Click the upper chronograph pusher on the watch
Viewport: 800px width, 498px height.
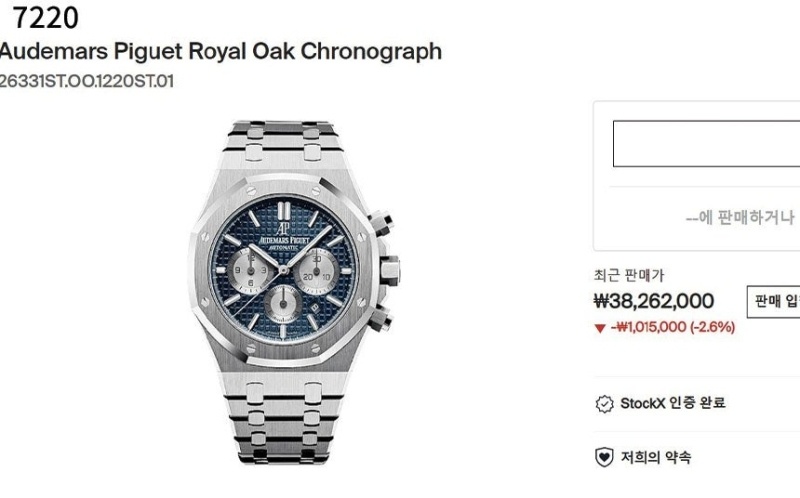point(379,223)
